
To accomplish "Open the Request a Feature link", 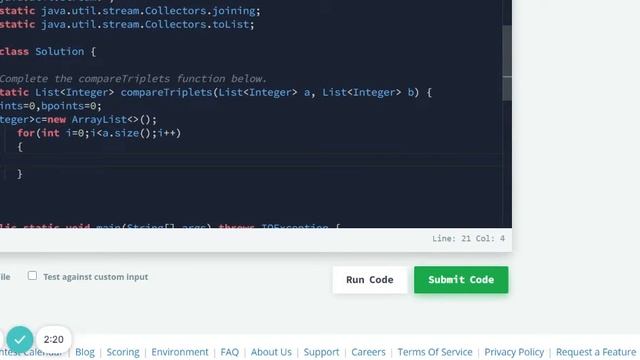I will click(x=596, y=352).
